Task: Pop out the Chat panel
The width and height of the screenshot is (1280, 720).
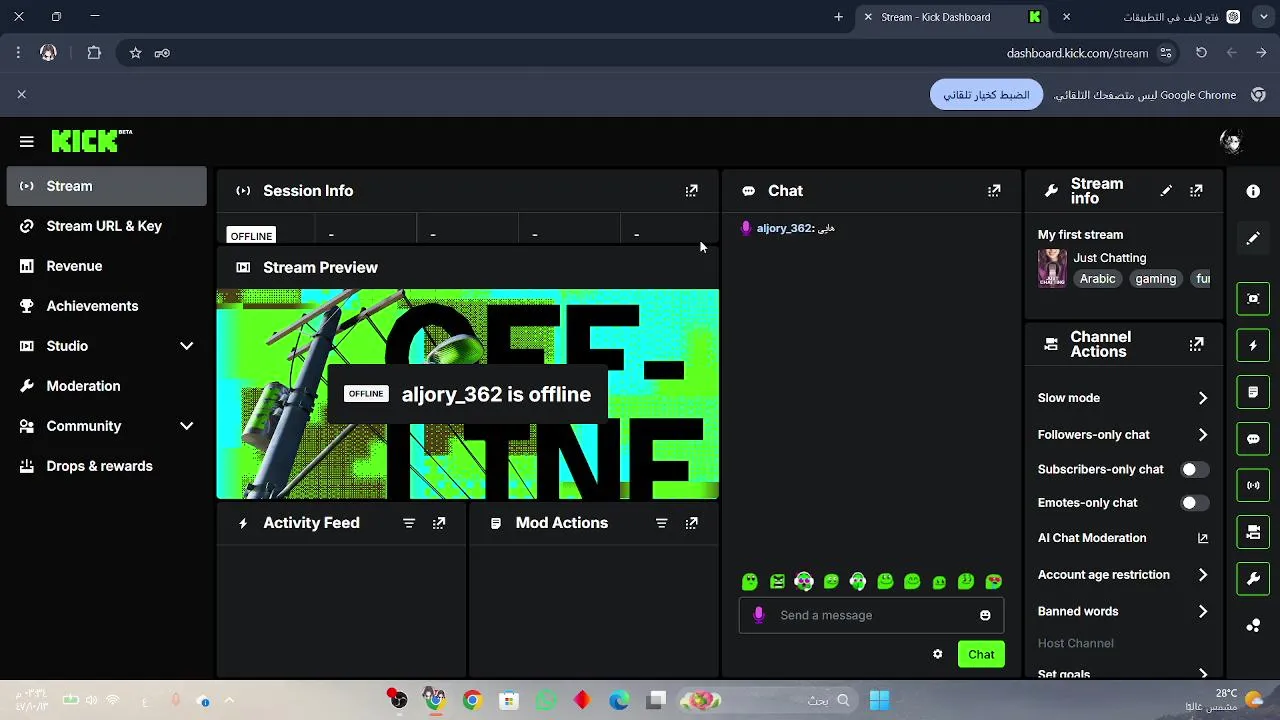Action: point(994,190)
